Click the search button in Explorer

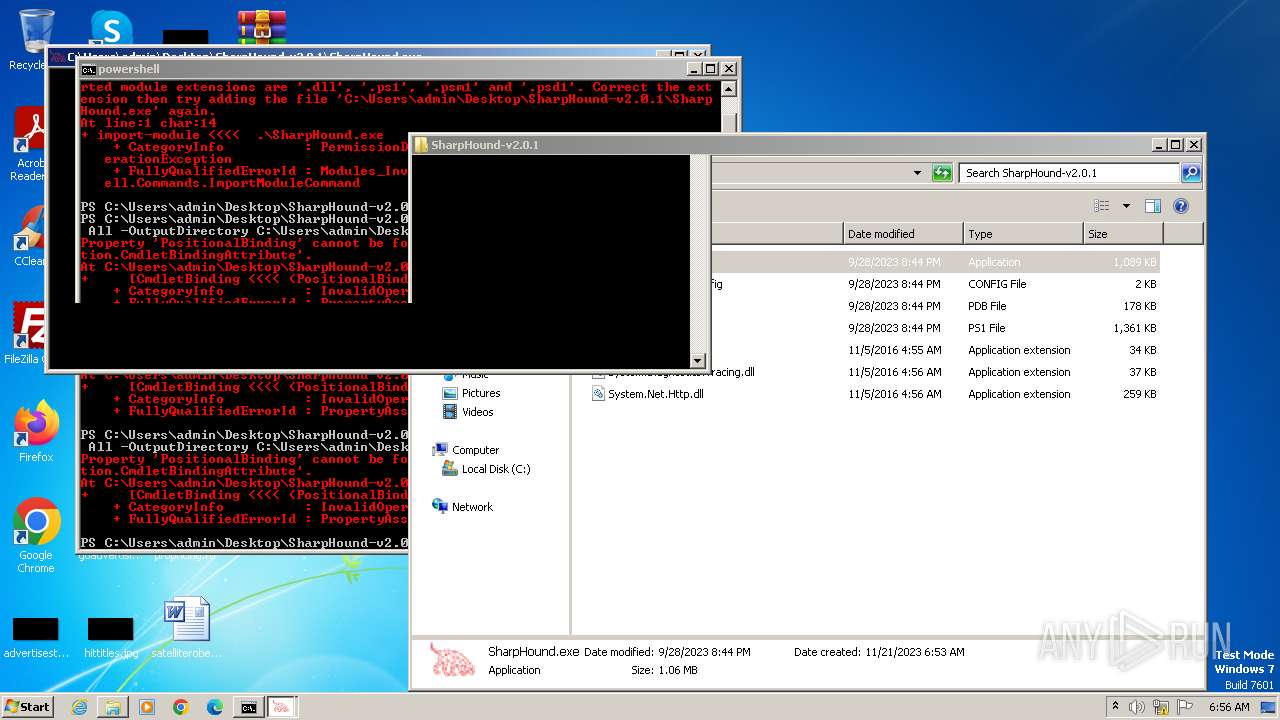[1191, 173]
